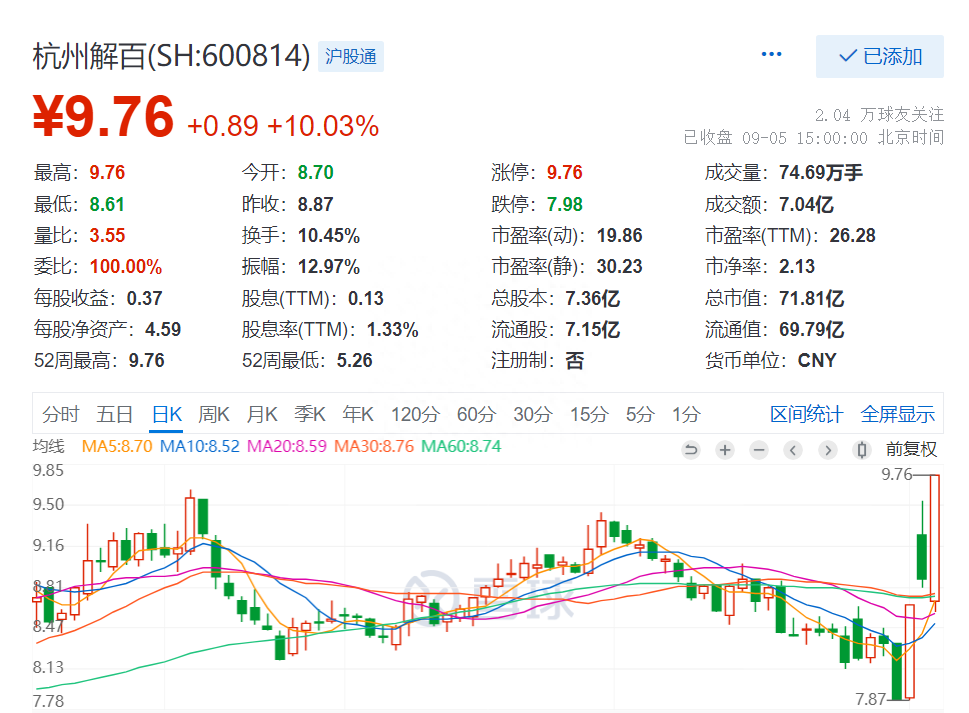The height and width of the screenshot is (713, 969).
Task: Click the change percent +10.03%
Action: [x=323, y=126]
